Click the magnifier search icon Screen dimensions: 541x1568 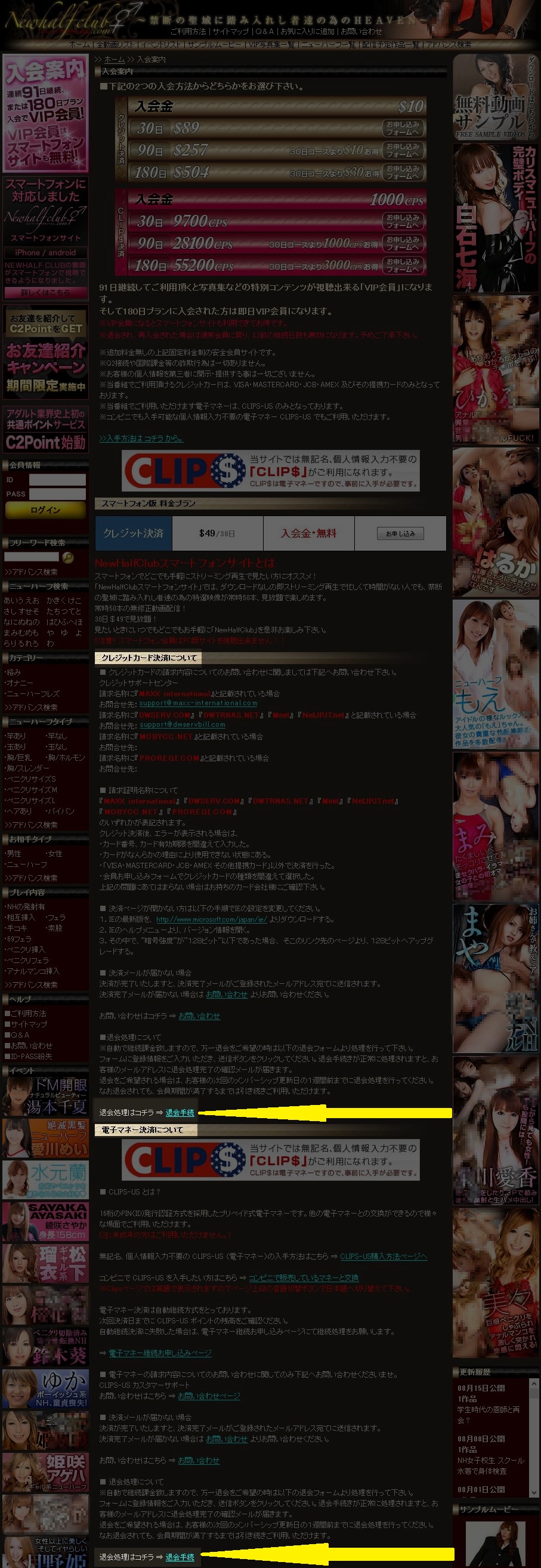67,557
